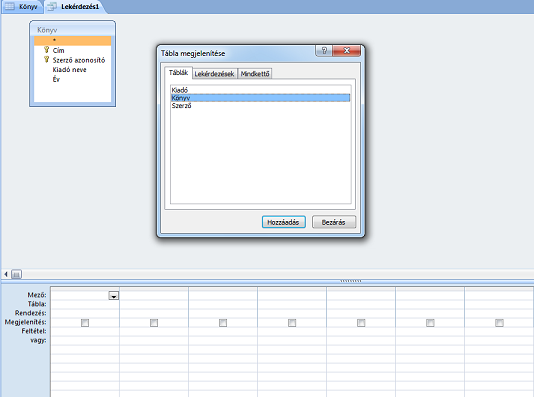Switch to the Lekérdezések tab
Screen dimensions: 534x397
pos(214,74)
